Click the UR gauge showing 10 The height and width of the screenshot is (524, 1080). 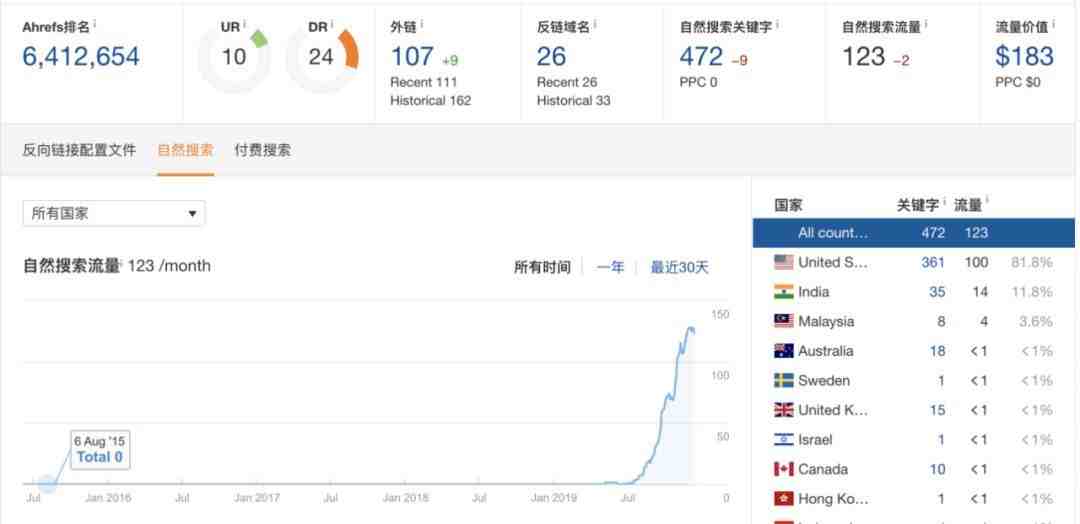233,57
